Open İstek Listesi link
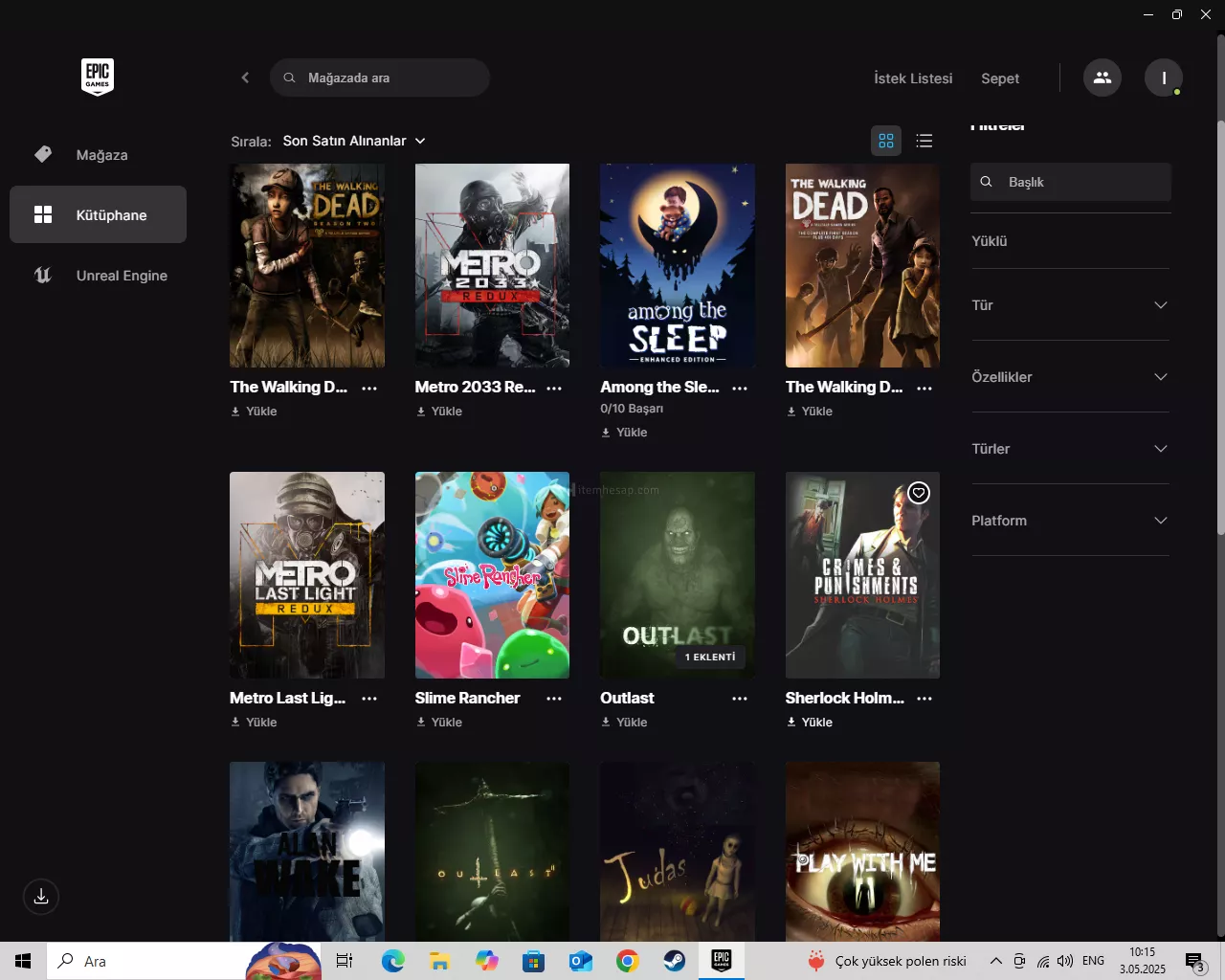The width and height of the screenshot is (1225, 980). (913, 78)
